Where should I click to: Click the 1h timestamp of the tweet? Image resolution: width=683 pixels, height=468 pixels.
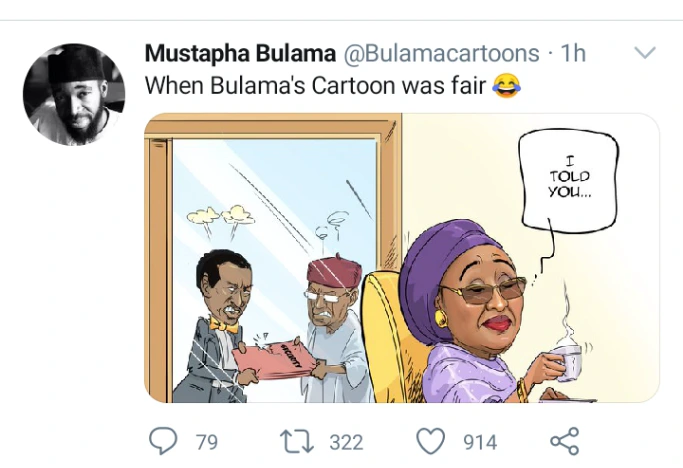[x=573, y=53]
